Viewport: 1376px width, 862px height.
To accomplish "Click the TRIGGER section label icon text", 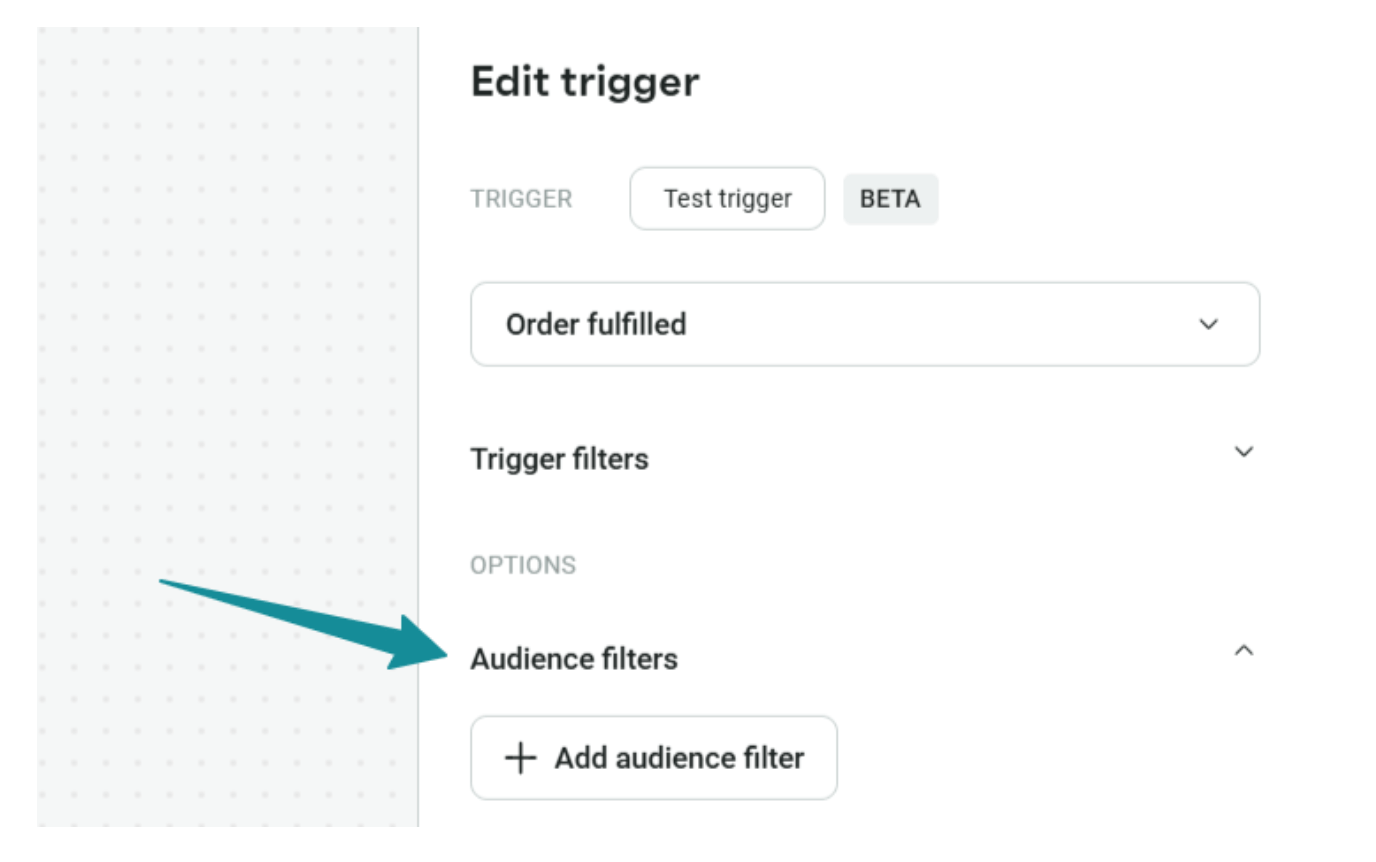I will point(521,198).
